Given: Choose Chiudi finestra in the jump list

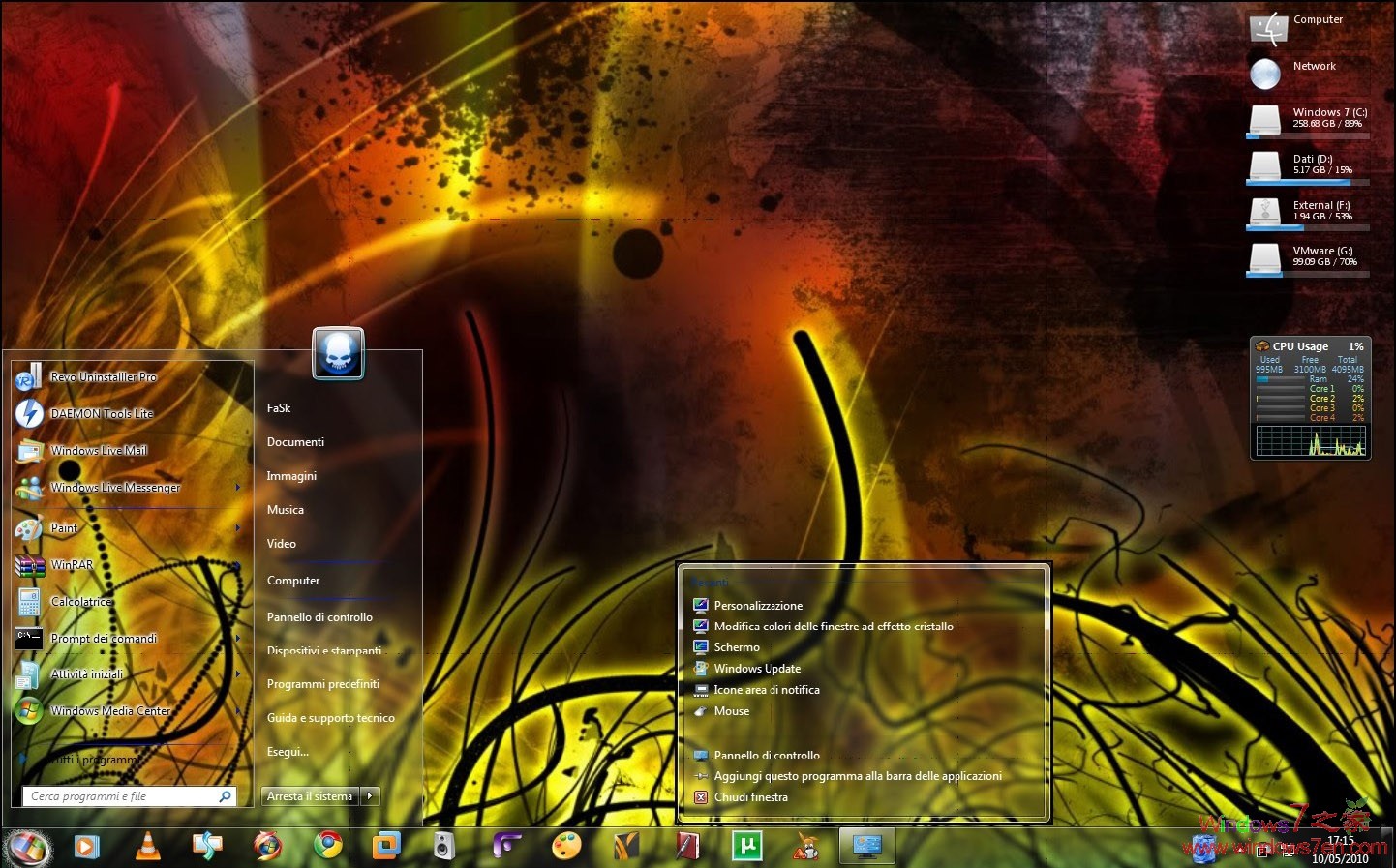Looking at the screenshot, I should pos(750,797).
